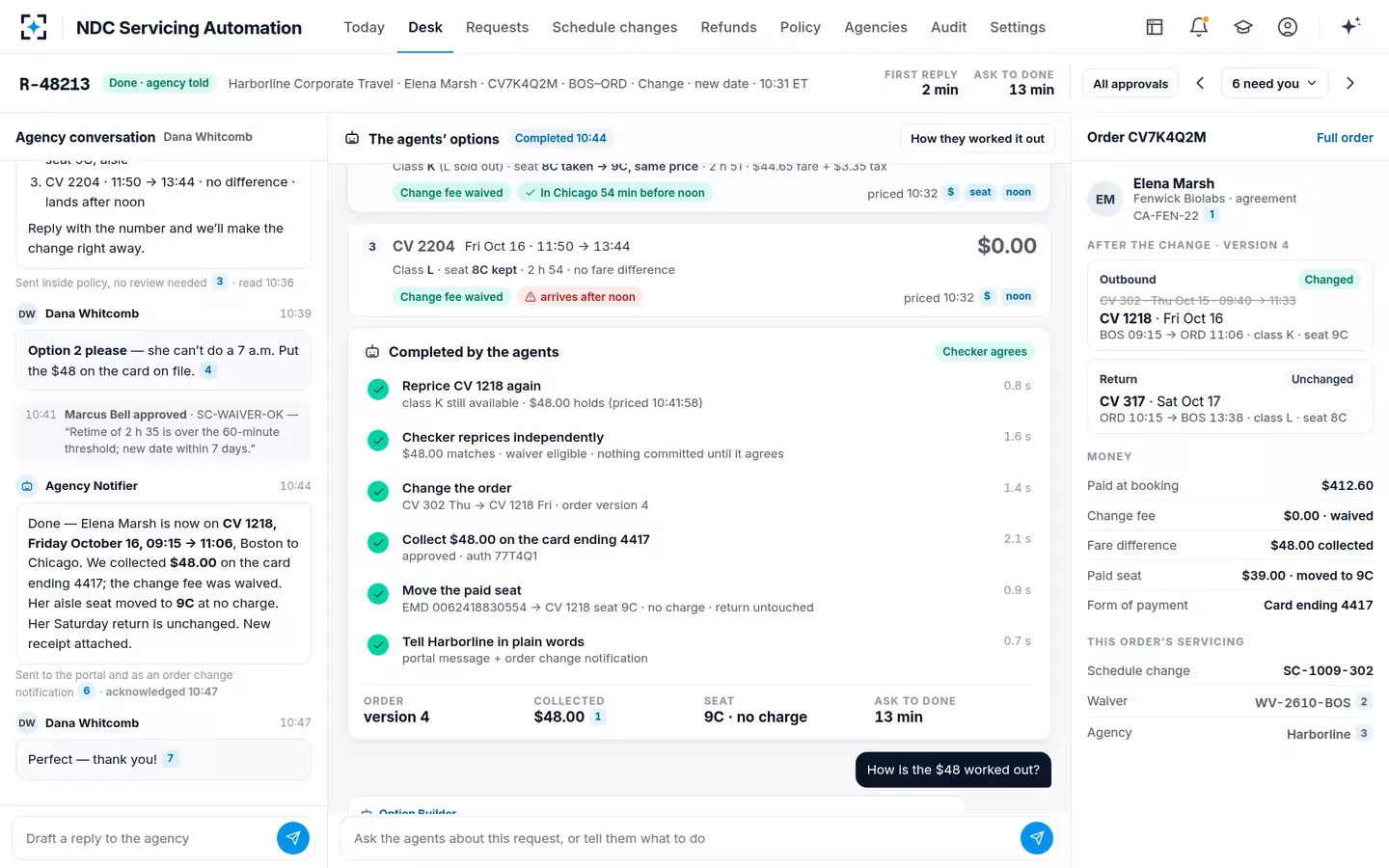
Task: Open reference badge 4 on Dana's Option 2 message
Action: click(x=208, y=370)
